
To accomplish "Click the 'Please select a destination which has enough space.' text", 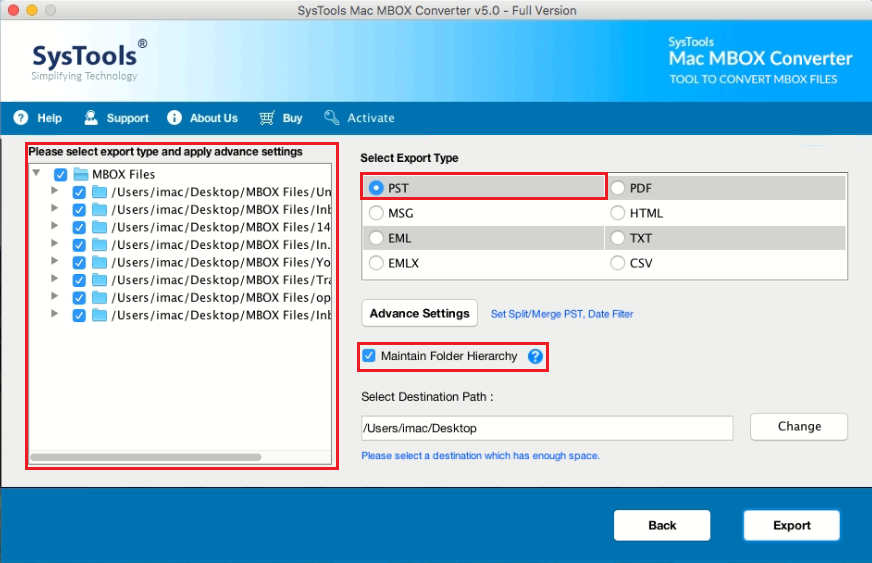I will [x=480, y=456].
